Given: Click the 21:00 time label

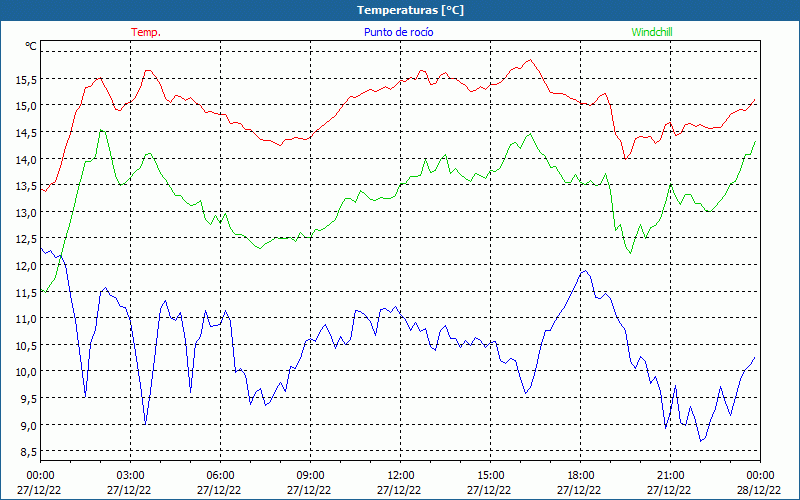Looking at the screenshot, I should 670,476.
